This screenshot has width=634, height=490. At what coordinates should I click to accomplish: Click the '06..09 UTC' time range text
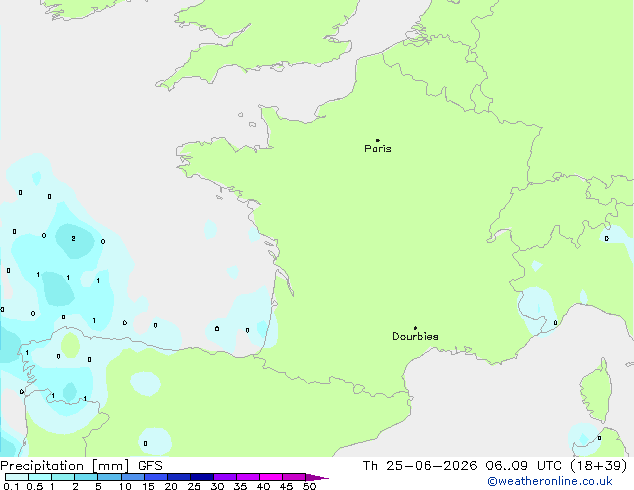524,466
